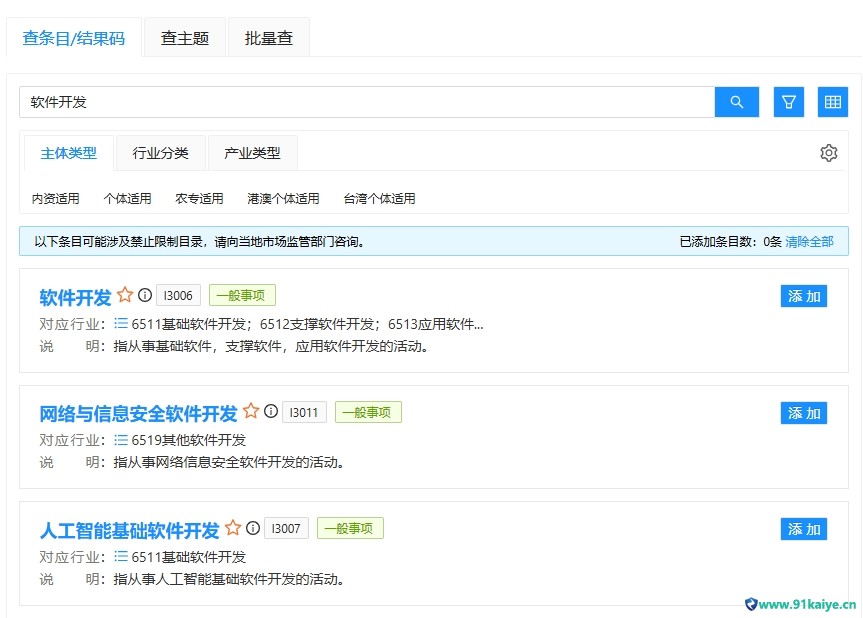Click the 清除全部 link
Image resolution: width=863 pixels, height=618 pixels.
click(809, 241)
